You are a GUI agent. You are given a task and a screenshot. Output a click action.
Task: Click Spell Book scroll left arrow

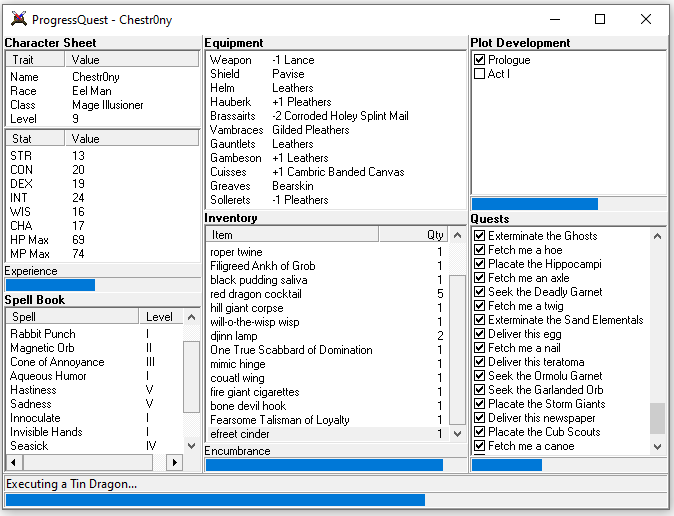point(14,462)
